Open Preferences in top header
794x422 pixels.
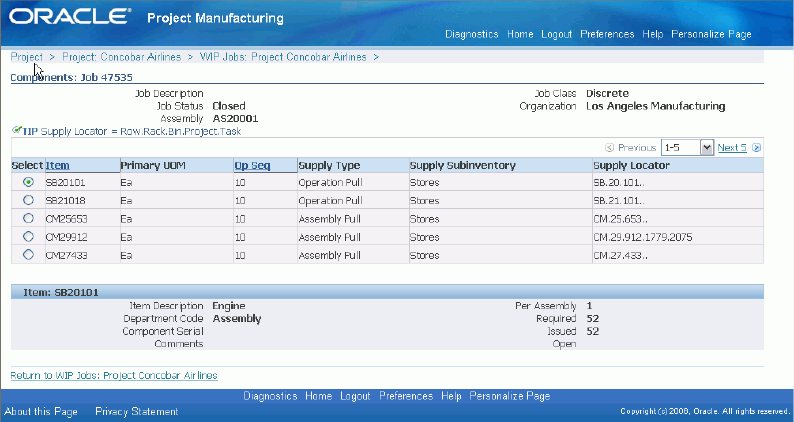pyautogui.click(x=607, y=34)
